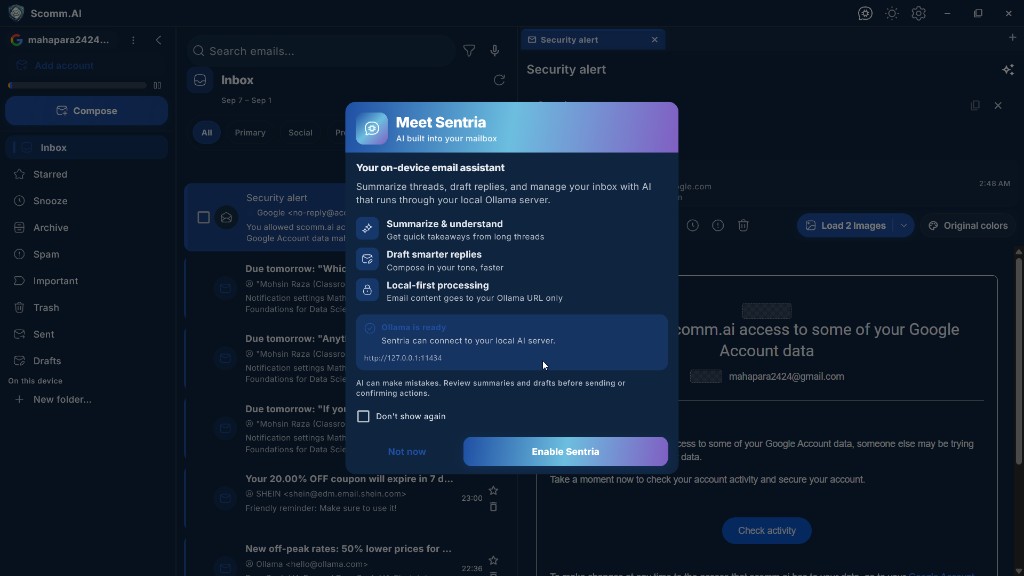Click the copy icon in email header
This screenshot has height=576, width=1024.
(975, 105)
